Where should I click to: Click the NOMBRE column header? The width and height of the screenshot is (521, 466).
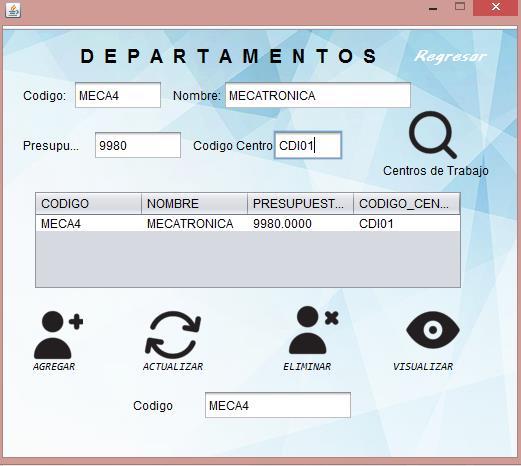point(194,203)
